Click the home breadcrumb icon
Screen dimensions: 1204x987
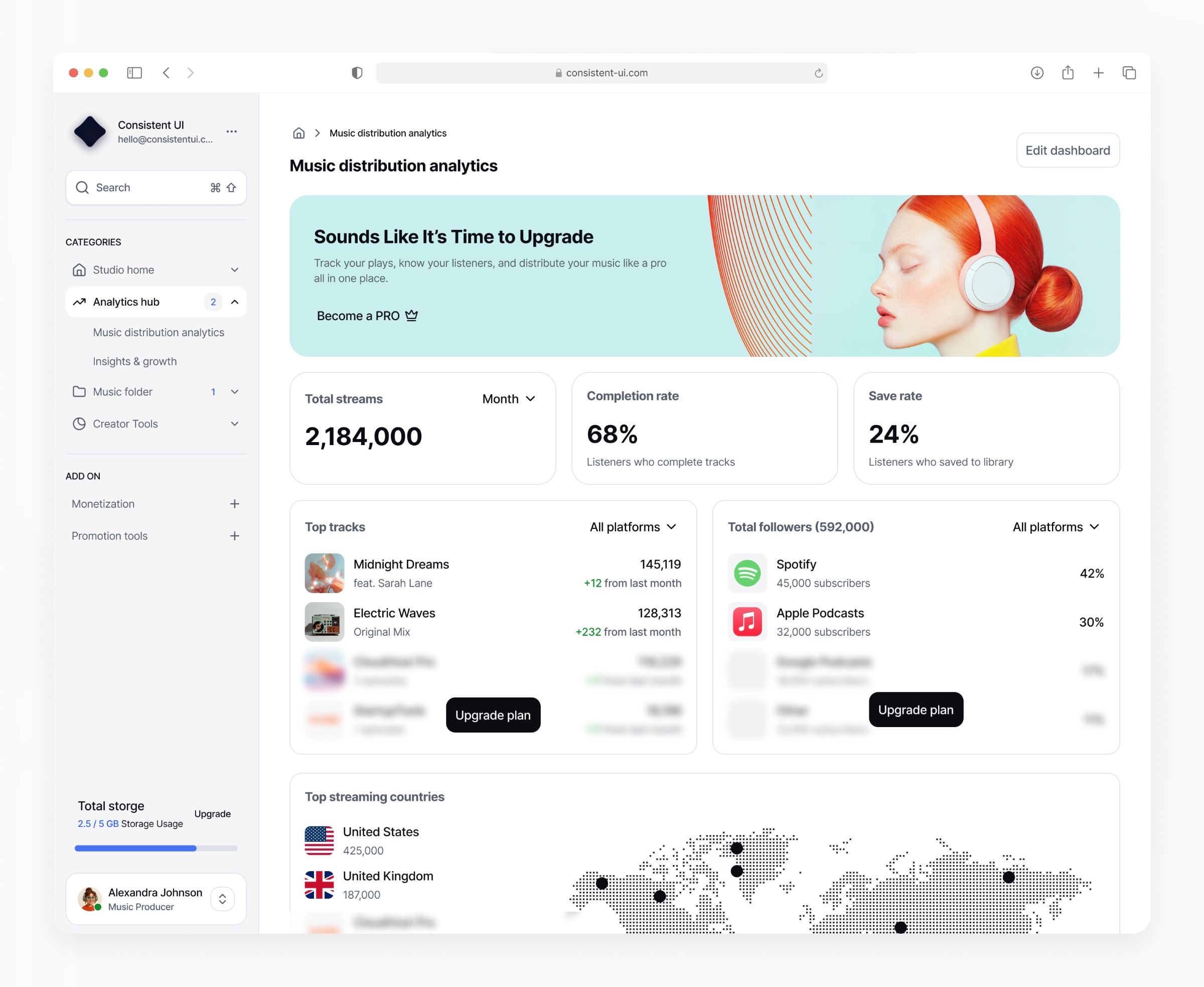click(x=298, y=133)
